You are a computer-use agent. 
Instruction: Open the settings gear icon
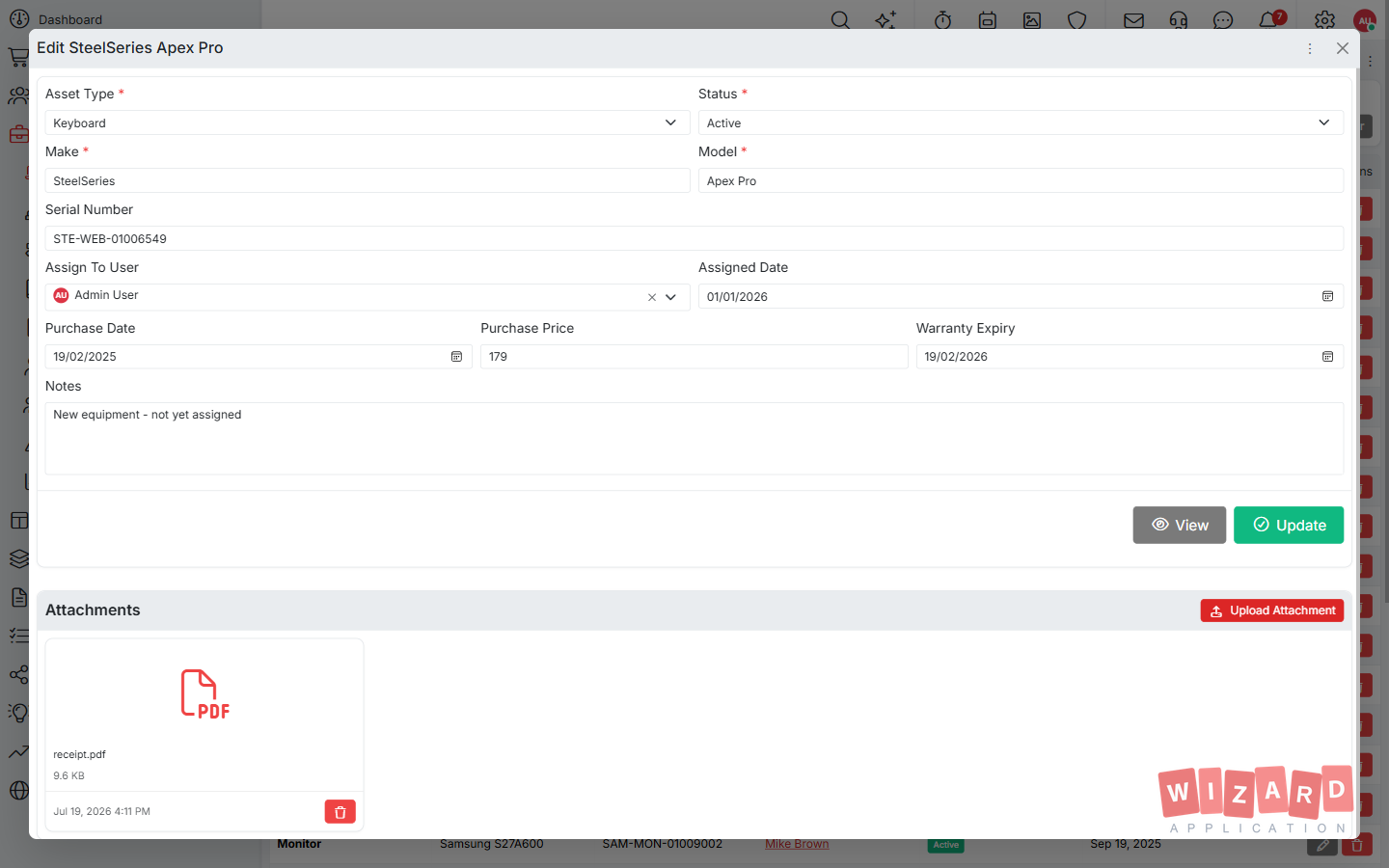click(1324, 19)
